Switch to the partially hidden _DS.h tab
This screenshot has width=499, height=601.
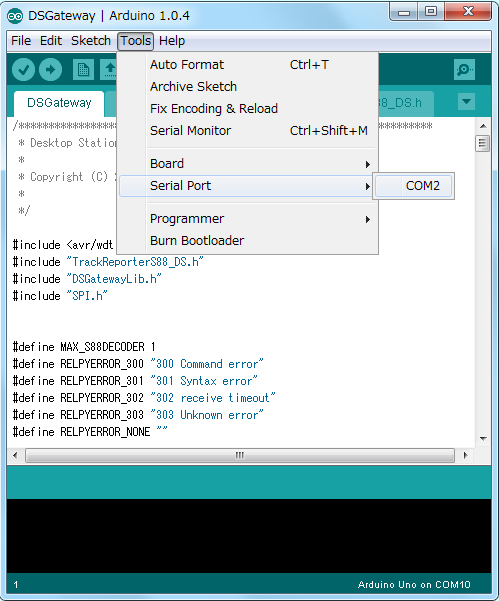click(406, 103)
